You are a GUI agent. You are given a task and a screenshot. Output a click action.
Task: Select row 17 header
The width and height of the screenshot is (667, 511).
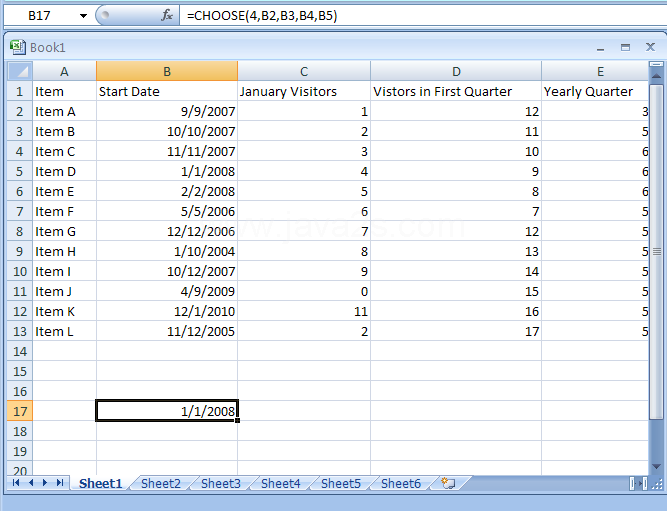[x=20, y=411]
